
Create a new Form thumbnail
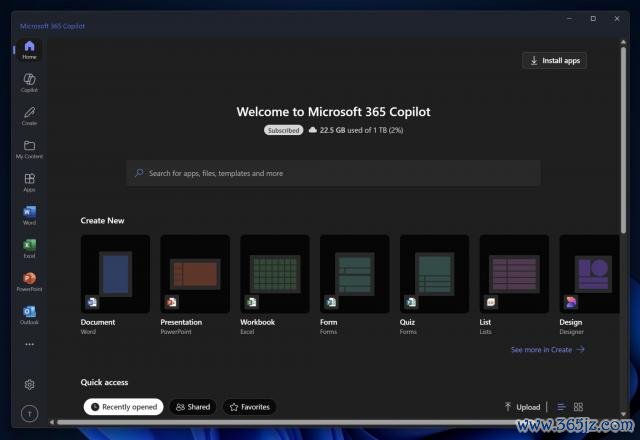coord(355,274)
